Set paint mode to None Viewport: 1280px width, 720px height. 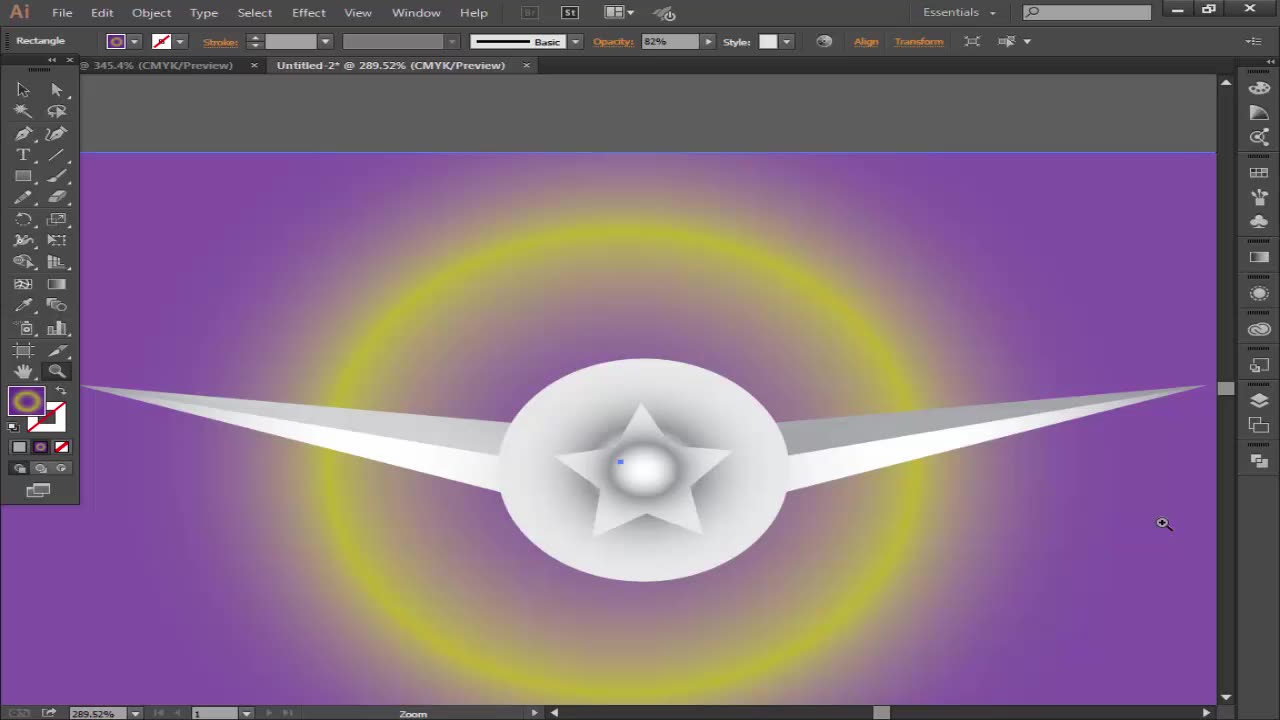click(x=62, y=447)
